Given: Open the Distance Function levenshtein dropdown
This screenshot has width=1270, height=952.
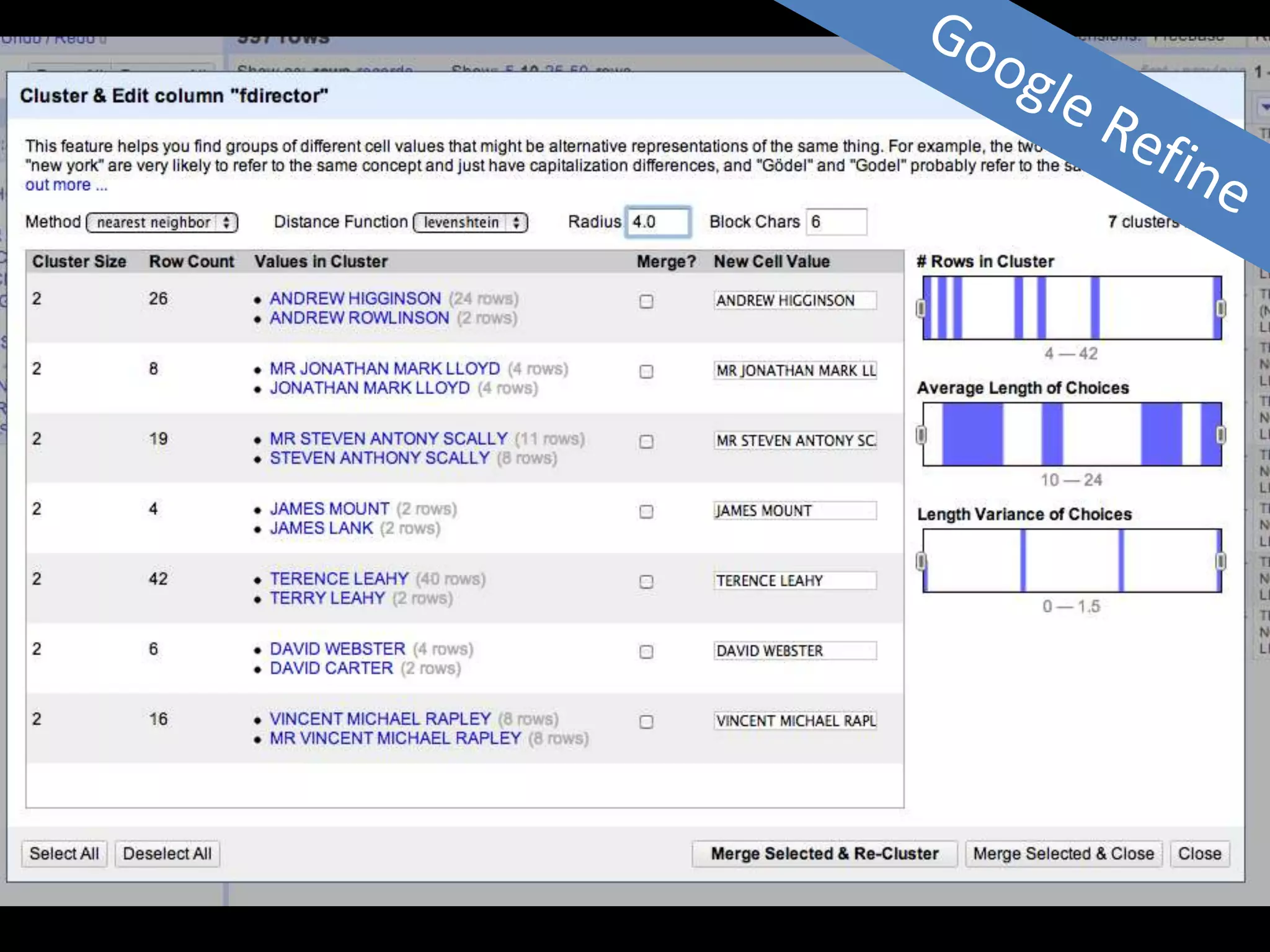Looking at the screenshot, I should pyautogui.click(x=471, y=223).
